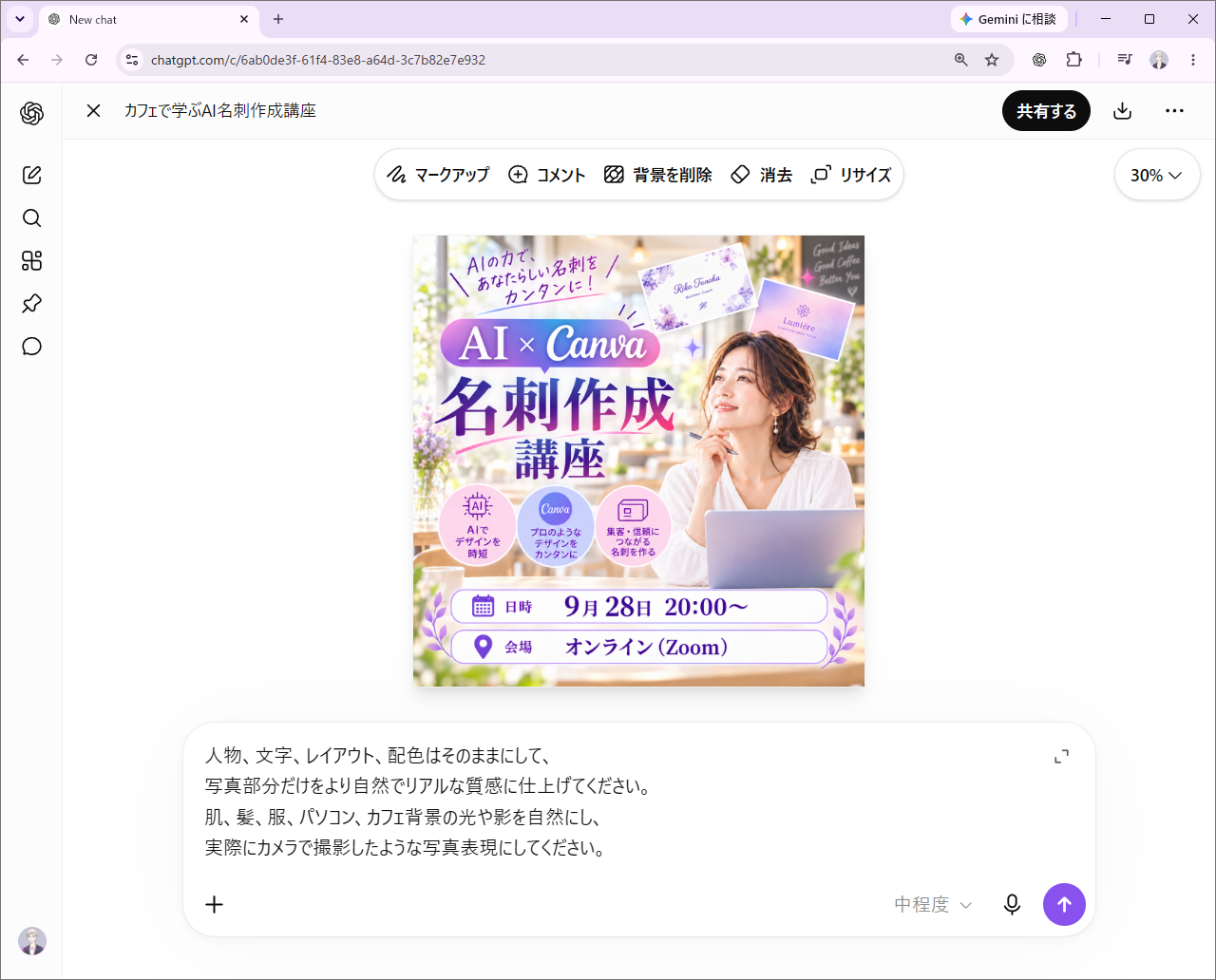Screen dimensions: 1216x980
Task: Choose 背景を削除 background removal
Action: pyautogui.click(x=658, y=175)
